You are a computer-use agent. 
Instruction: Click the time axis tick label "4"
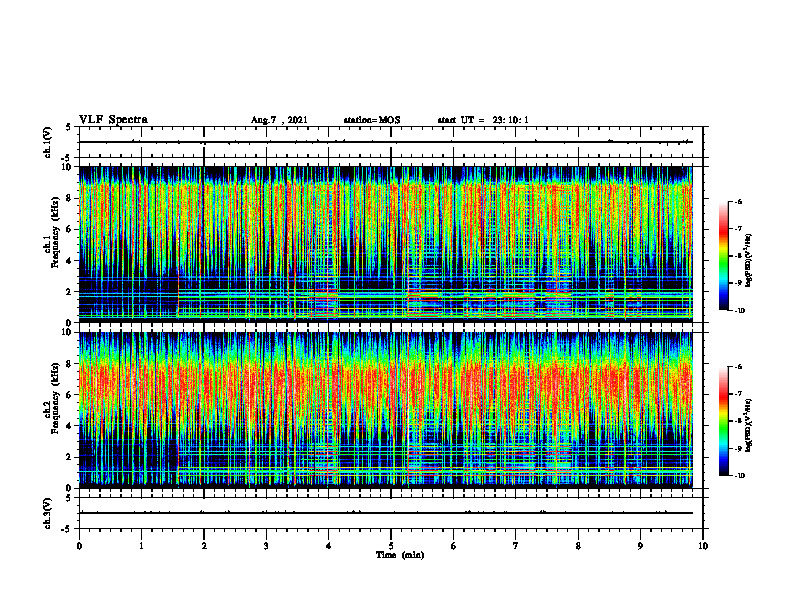pyautogui.click(x=329, y=546)
